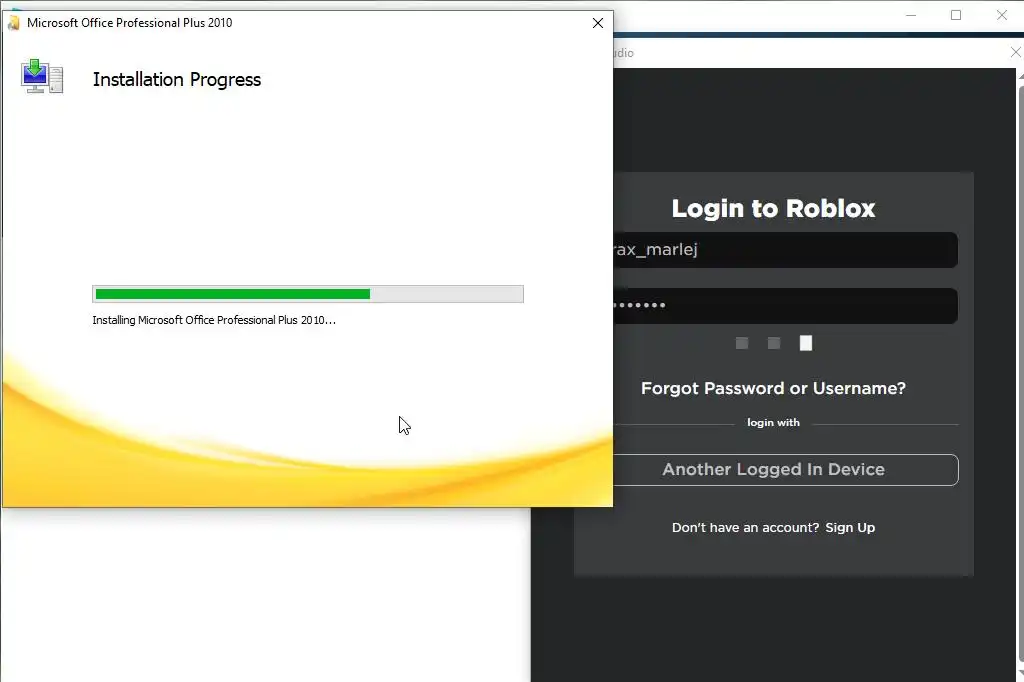Viewport: 1024px width, 682px height.
Task: Click the Roblox username field showing rax_marlej
Action: [785, 250]
